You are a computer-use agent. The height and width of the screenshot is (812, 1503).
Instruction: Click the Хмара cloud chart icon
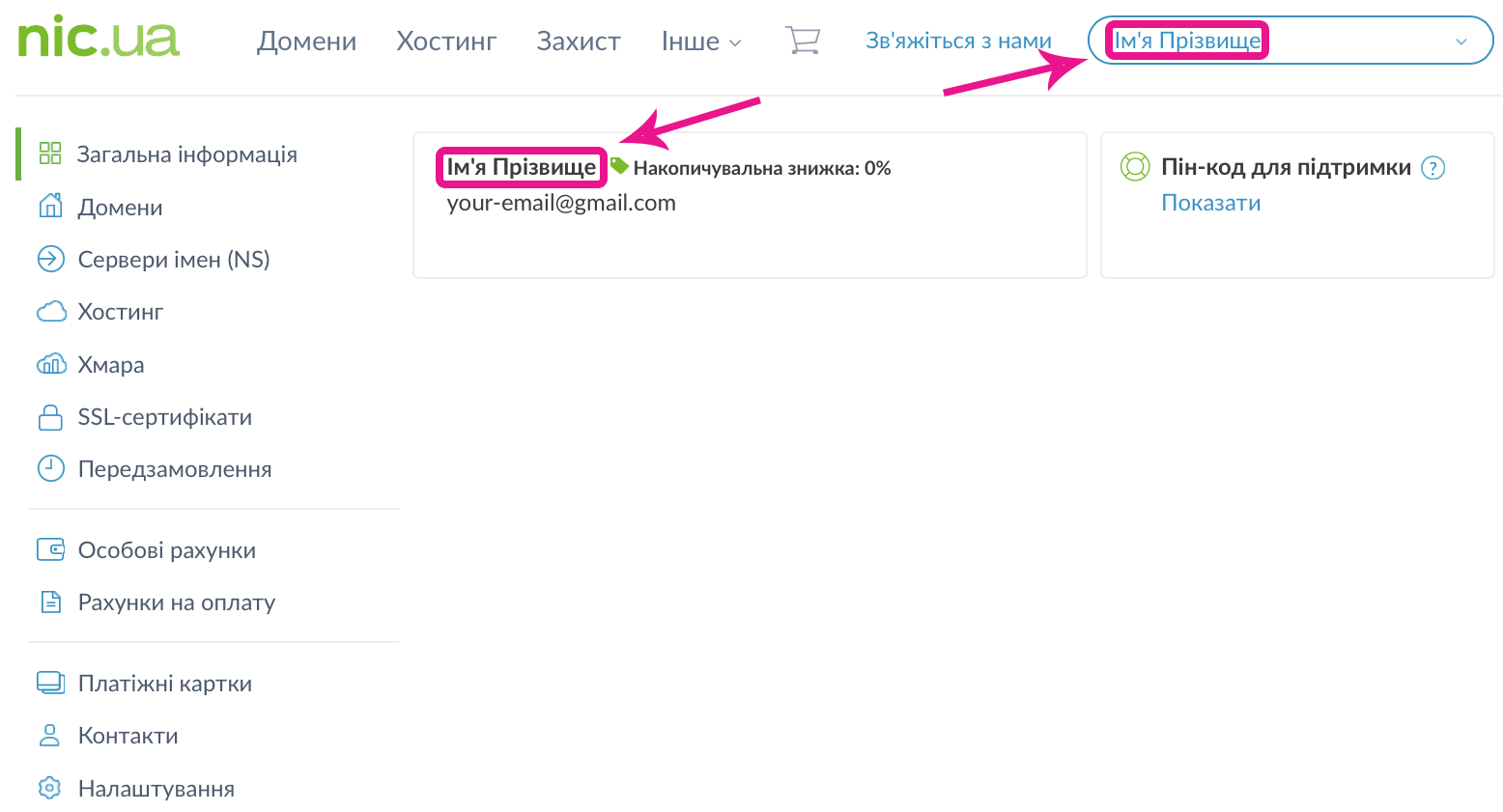(50, 364)
